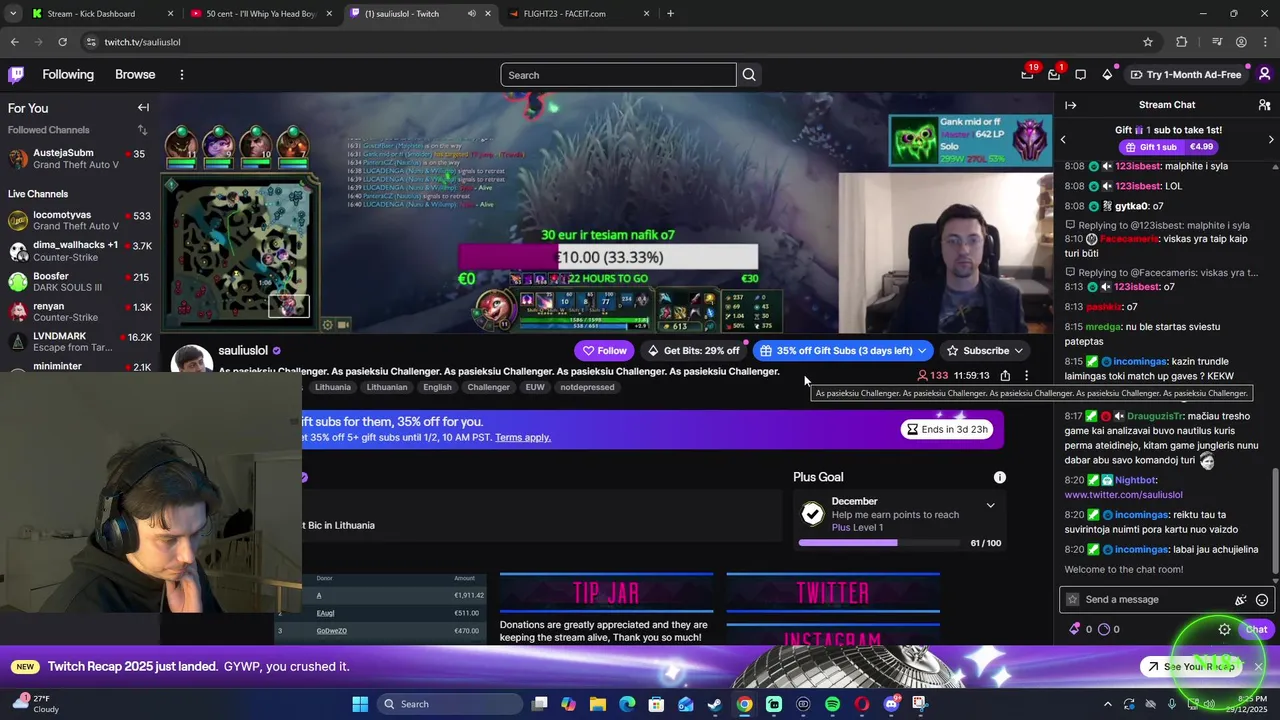Click the Bits balance icon below chat
Viewport: 1280px width, 720px height.
[x=1075, y=629]
